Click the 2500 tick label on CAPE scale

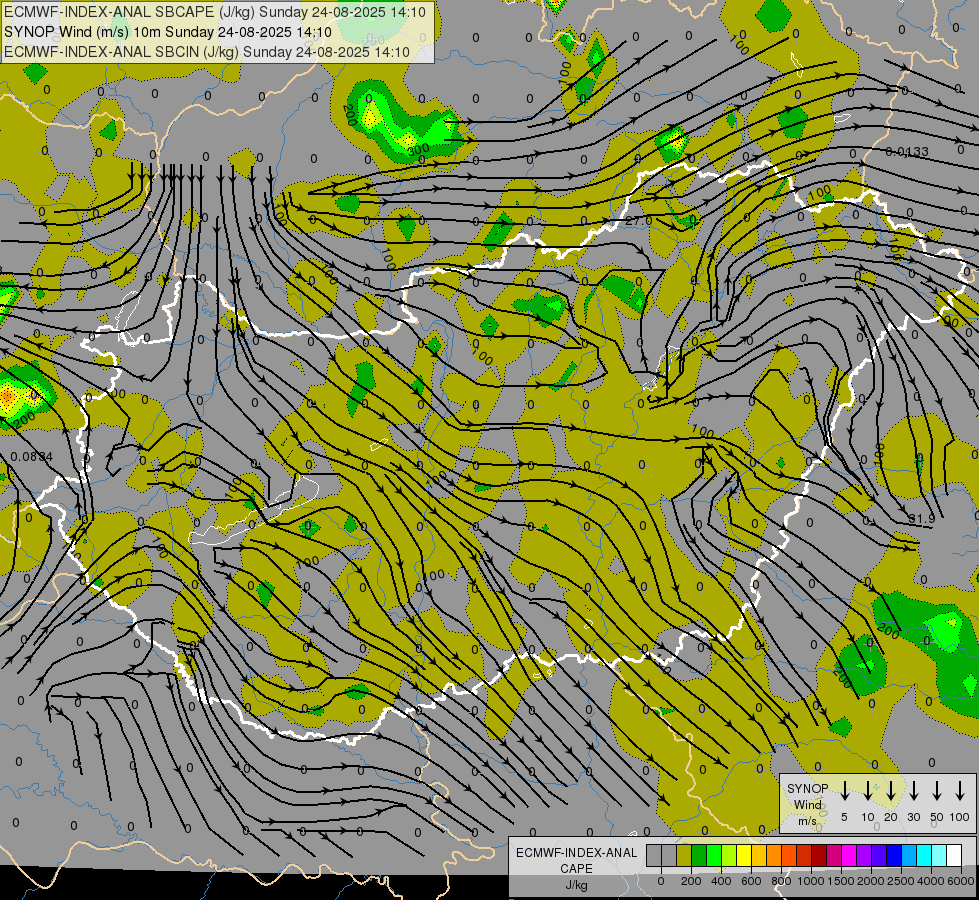click(x=901, y=881)
